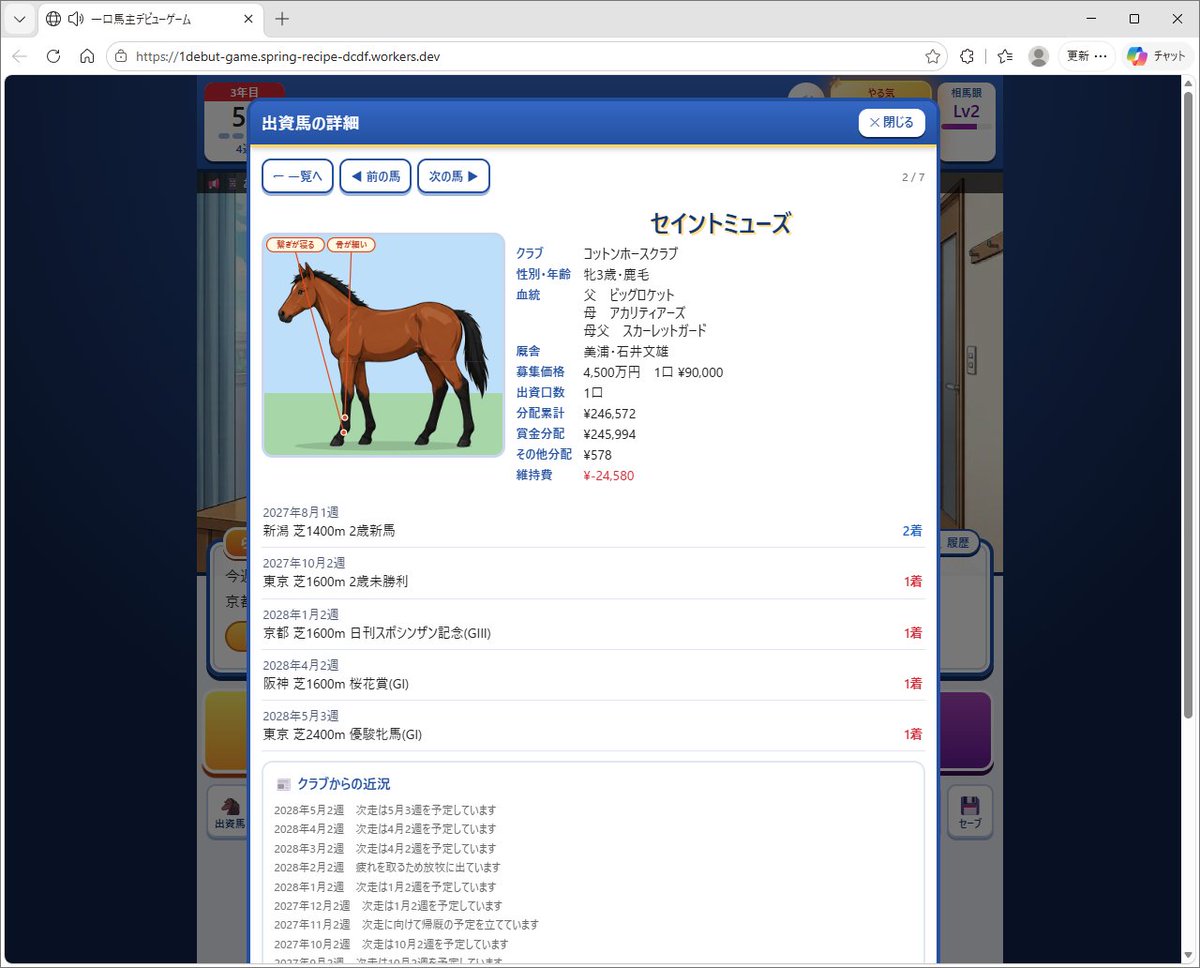
Task: Click the 脚きが堅る trait tag on horse image
Action: pos(295,244)
